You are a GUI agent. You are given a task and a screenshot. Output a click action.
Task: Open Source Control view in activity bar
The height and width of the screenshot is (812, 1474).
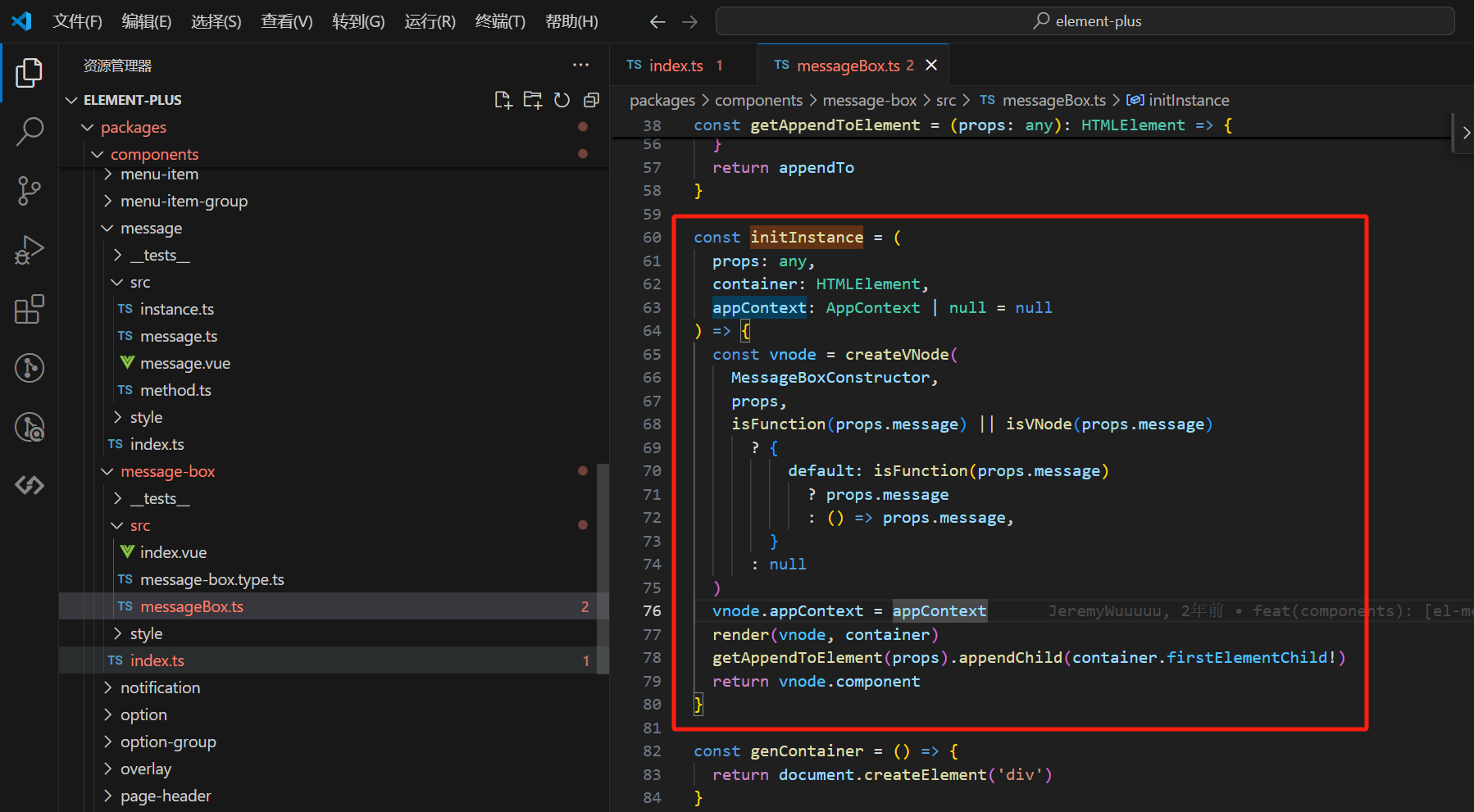tap(30, 191)
